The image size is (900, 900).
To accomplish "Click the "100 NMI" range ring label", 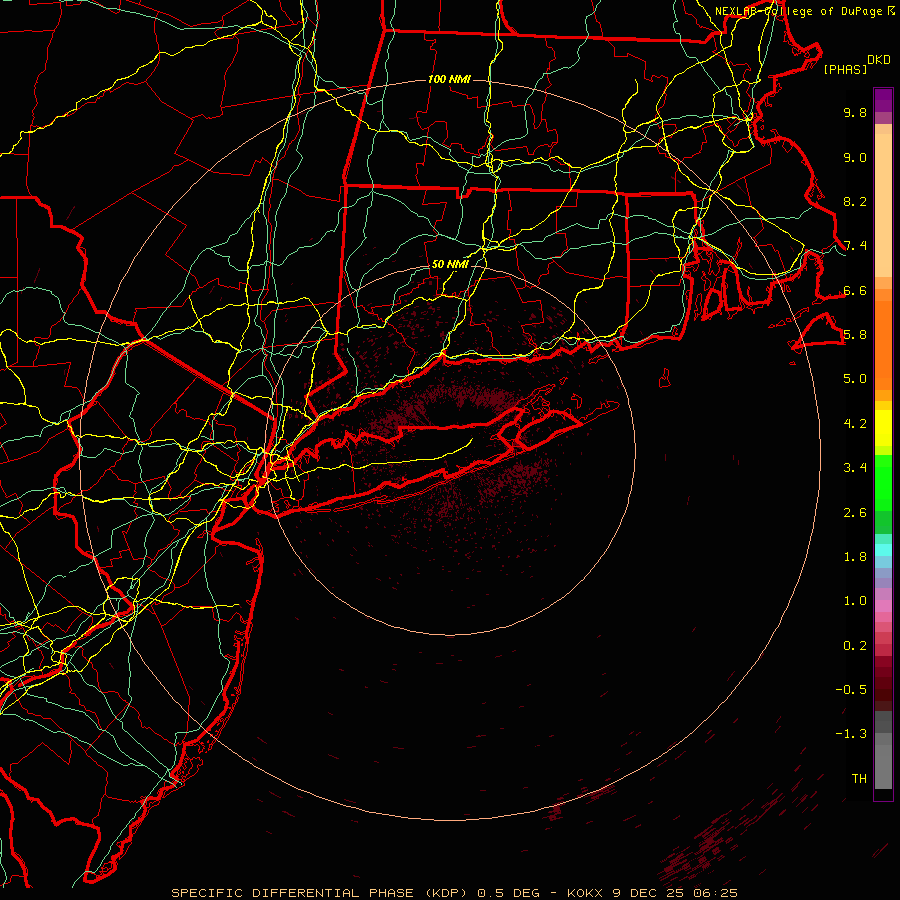I will (x=449, y=79).
